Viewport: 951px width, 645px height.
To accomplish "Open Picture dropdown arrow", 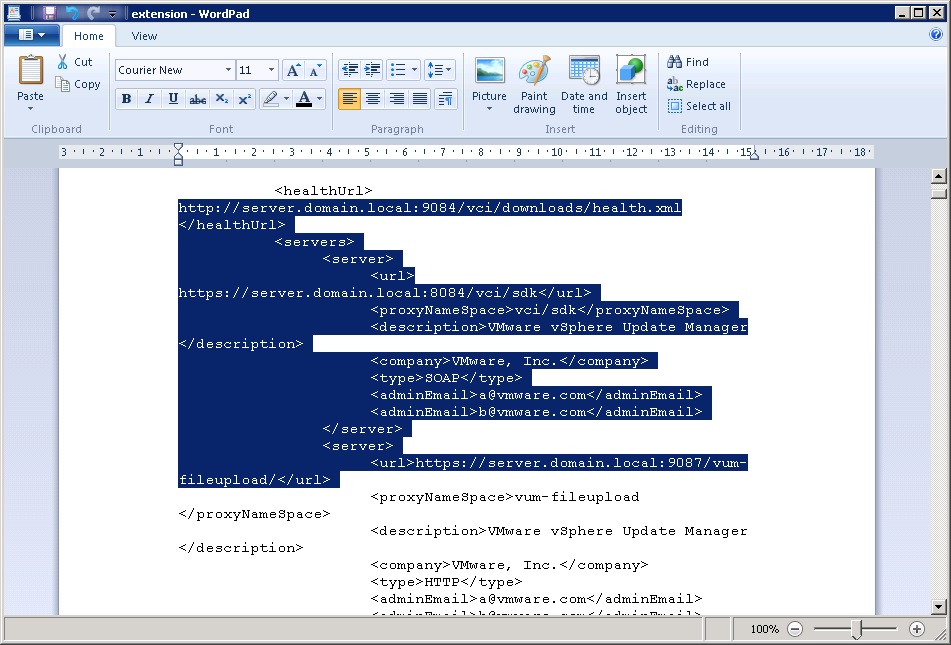I will 489,110.
